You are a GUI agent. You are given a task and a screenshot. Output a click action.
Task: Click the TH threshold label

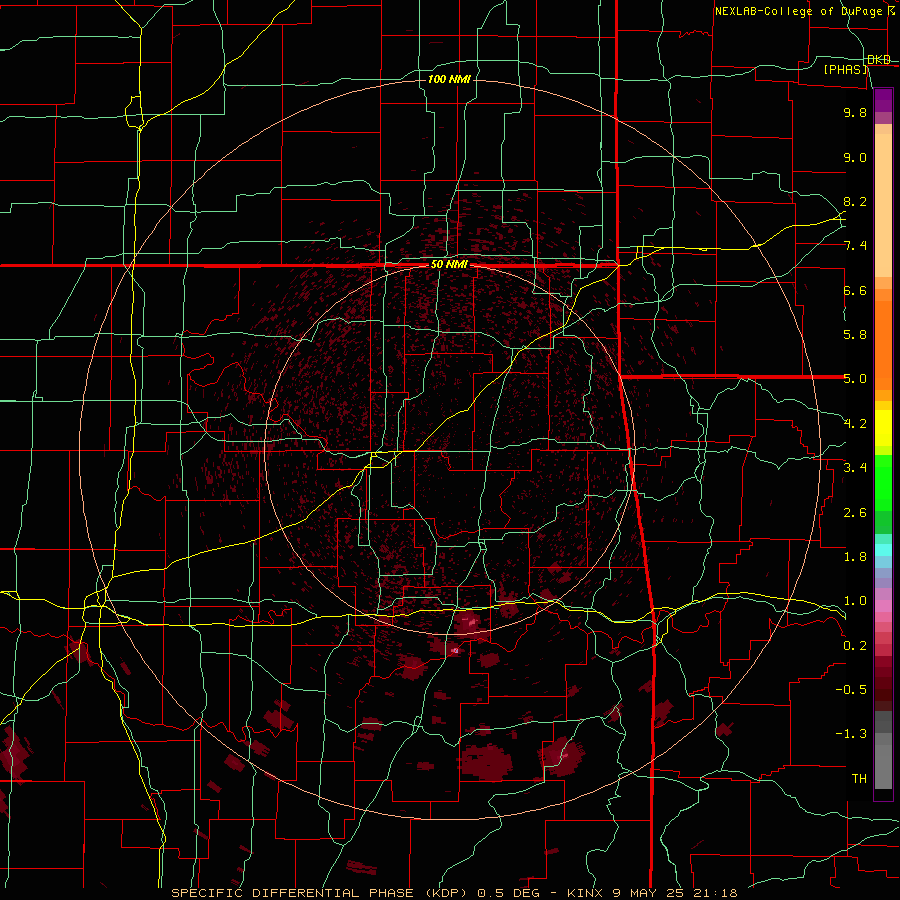pyautogui.click(x=859, y=779)
